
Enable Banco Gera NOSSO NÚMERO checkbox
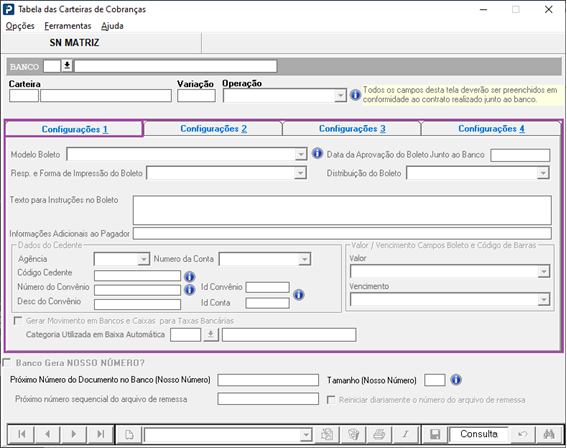(x=7, y=362)
